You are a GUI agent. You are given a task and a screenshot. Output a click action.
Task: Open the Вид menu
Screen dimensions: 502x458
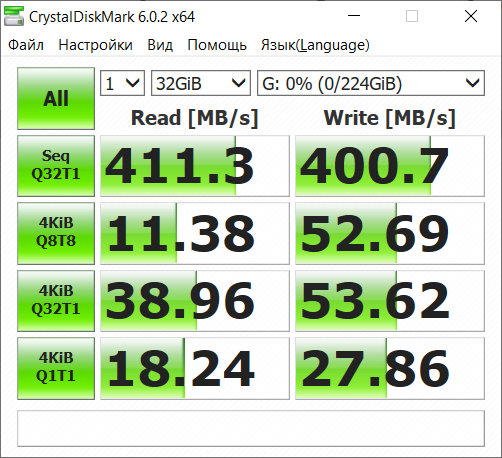point(160,45)
